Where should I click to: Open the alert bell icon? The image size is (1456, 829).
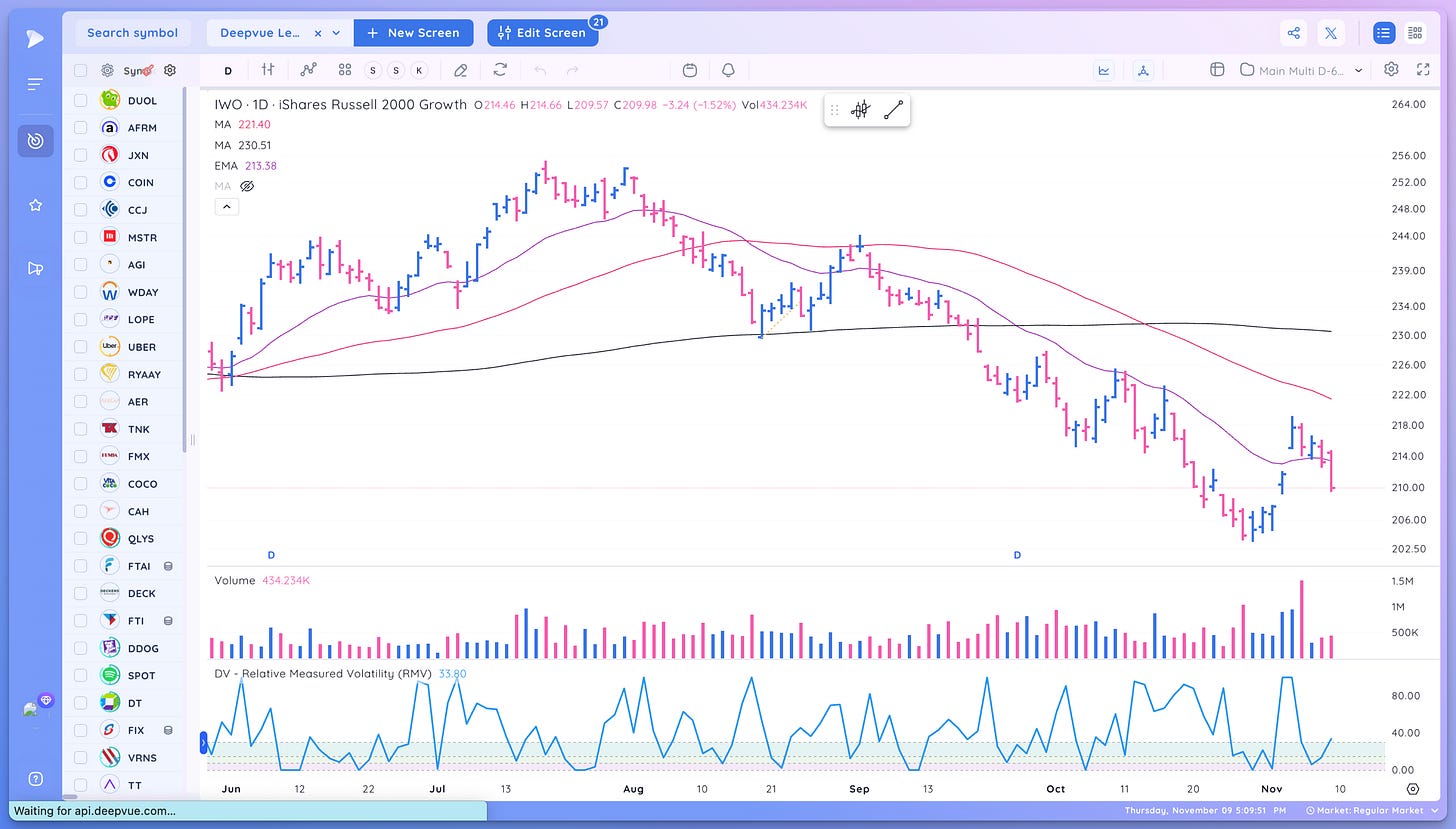point(728,70)
